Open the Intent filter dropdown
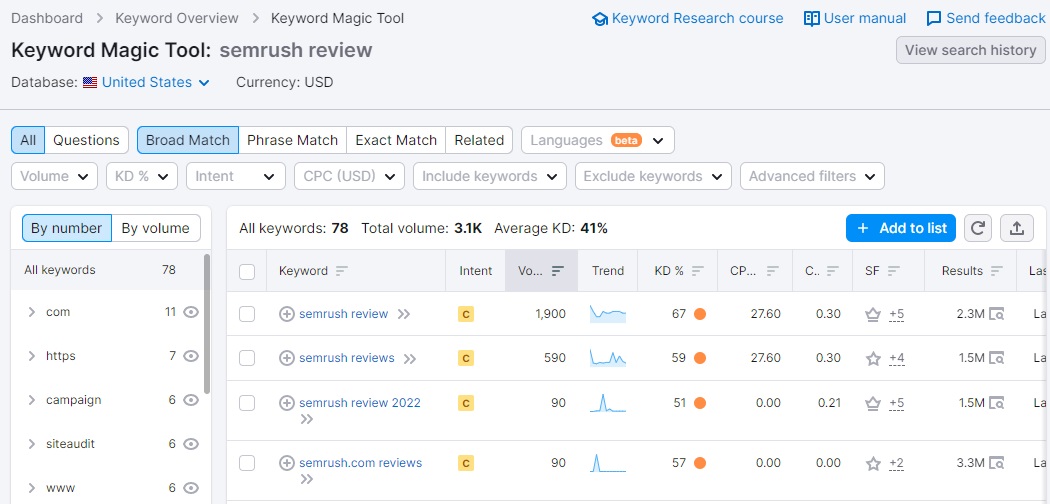This screenshot has height=504, width=1050. 236,176
